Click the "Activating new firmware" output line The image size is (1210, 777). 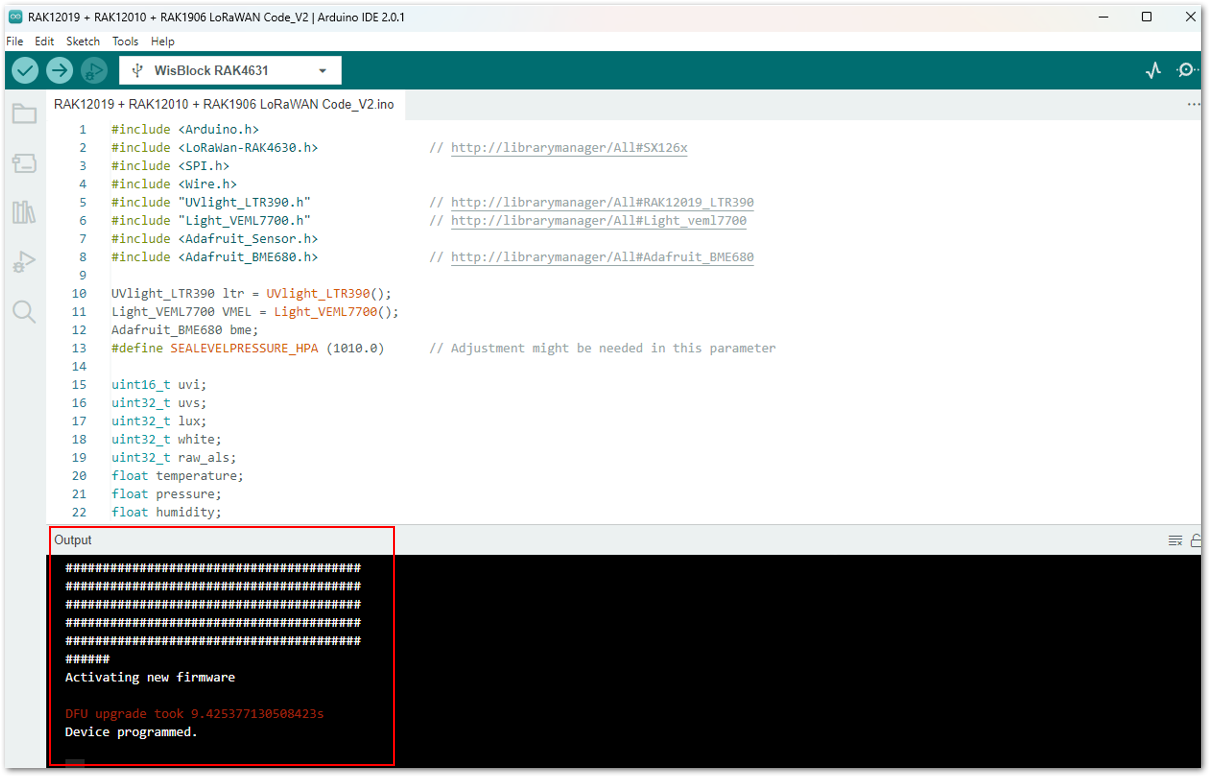(150, 677)
